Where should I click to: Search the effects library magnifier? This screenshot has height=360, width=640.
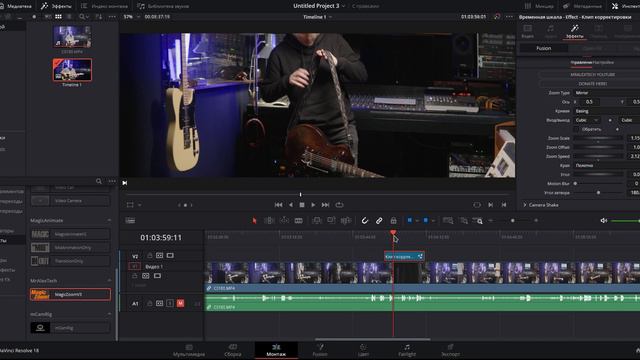coord(99,181)
